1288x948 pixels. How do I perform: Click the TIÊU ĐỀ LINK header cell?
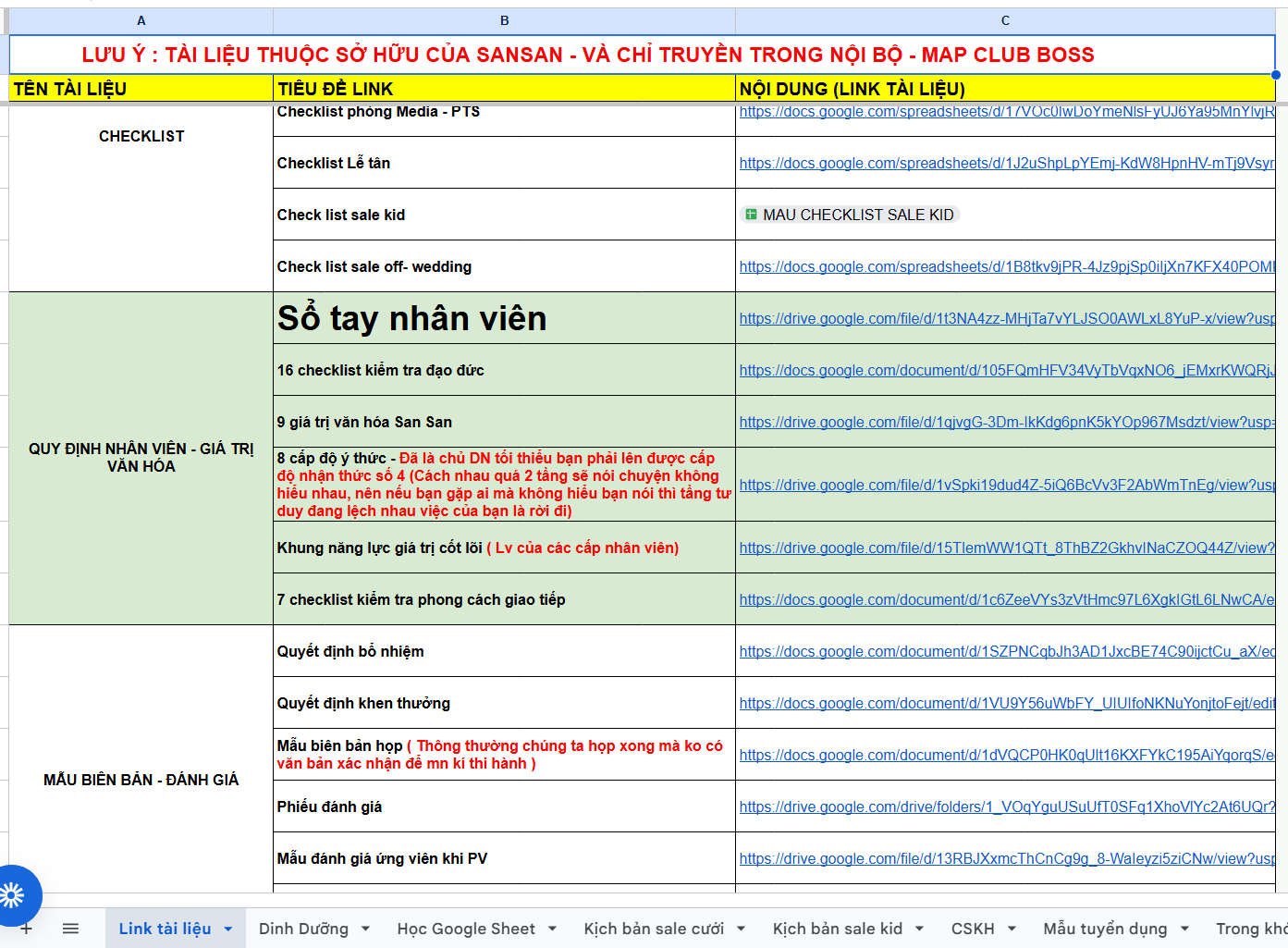(x=505, y=89)
